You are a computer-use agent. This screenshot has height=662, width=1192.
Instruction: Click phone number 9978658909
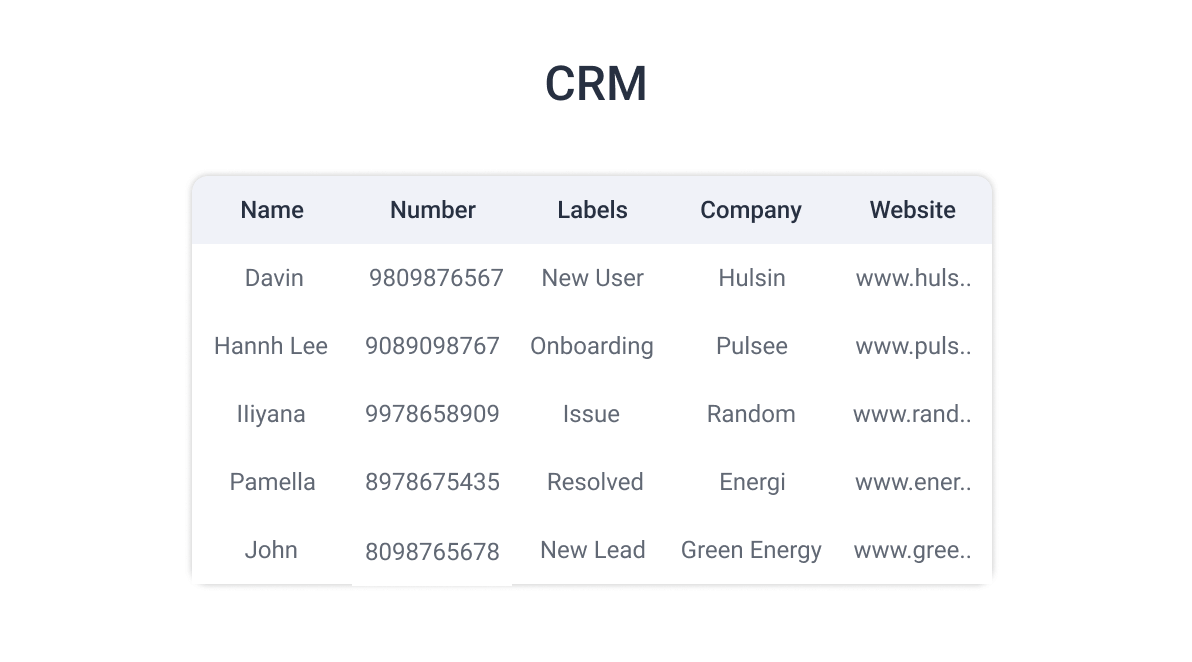[432, 414]
